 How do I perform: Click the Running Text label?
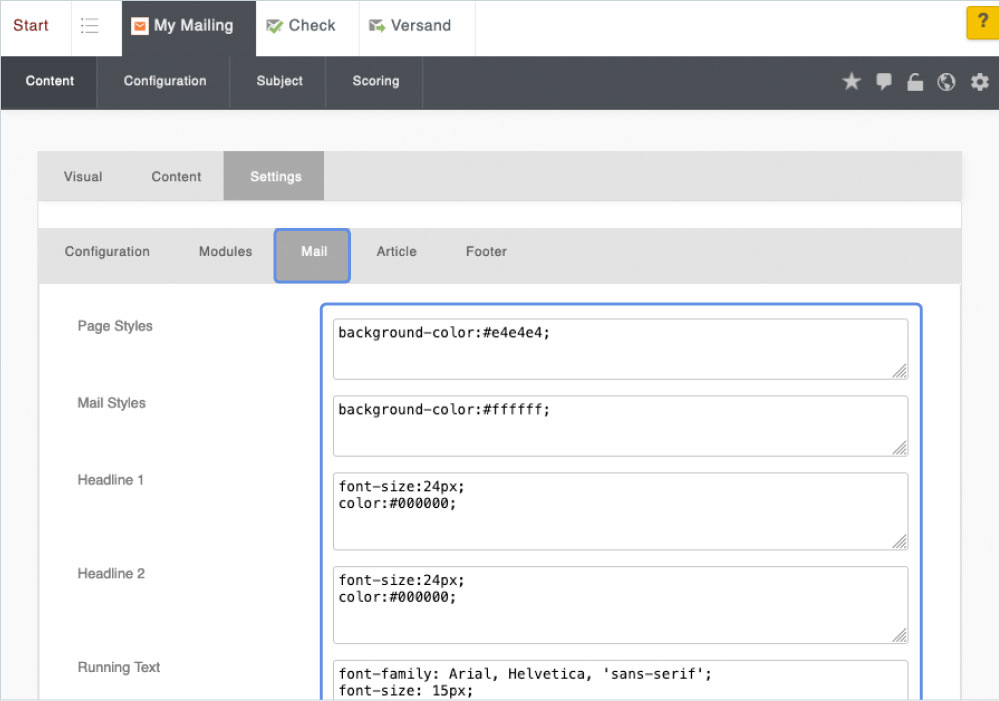pos(119,667)
